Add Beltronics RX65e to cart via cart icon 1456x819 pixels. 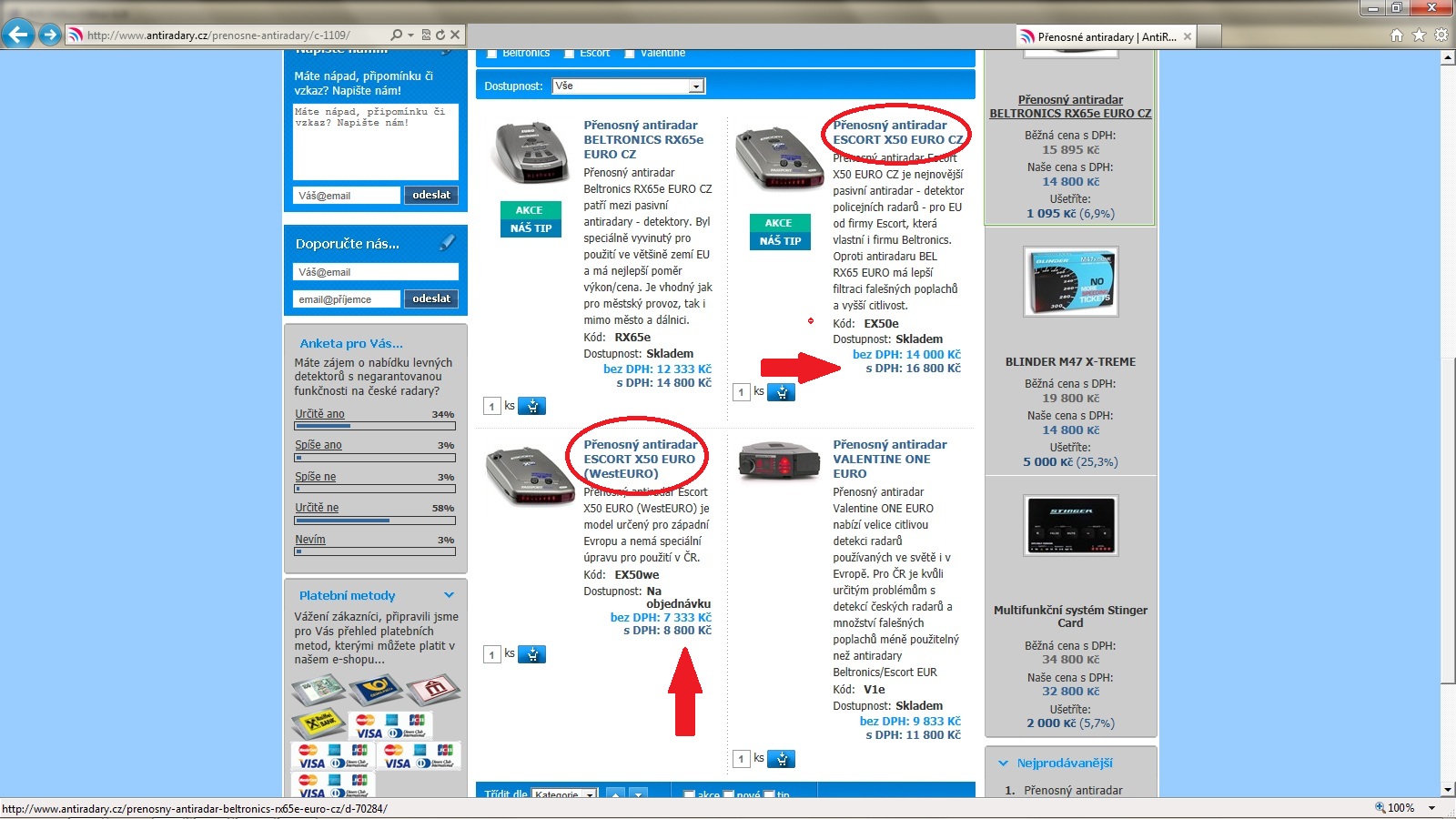[532, 406]
